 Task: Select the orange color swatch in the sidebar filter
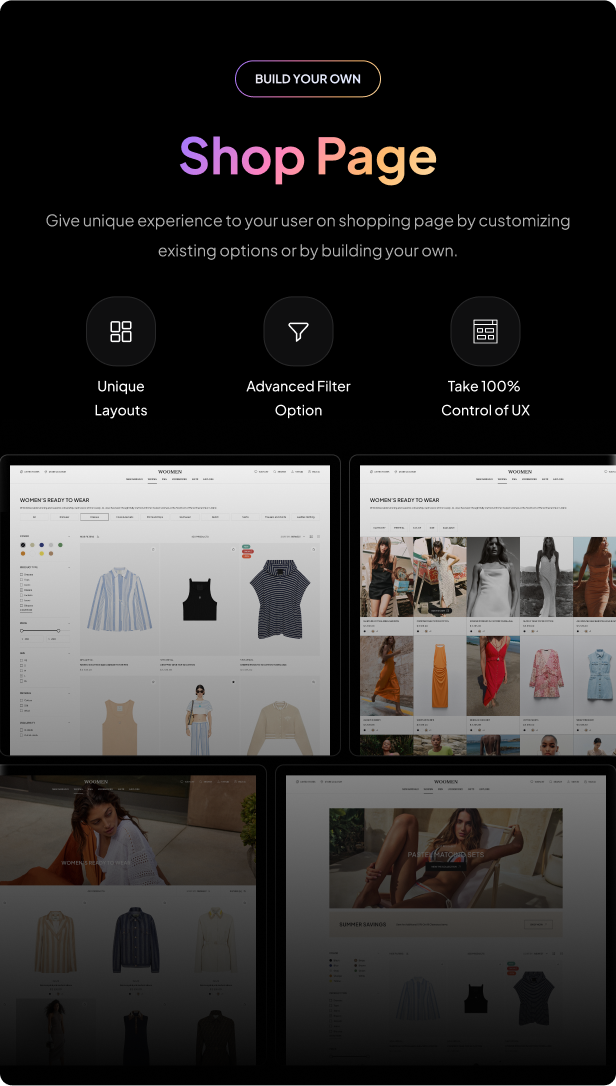click(x=23, y=553)
